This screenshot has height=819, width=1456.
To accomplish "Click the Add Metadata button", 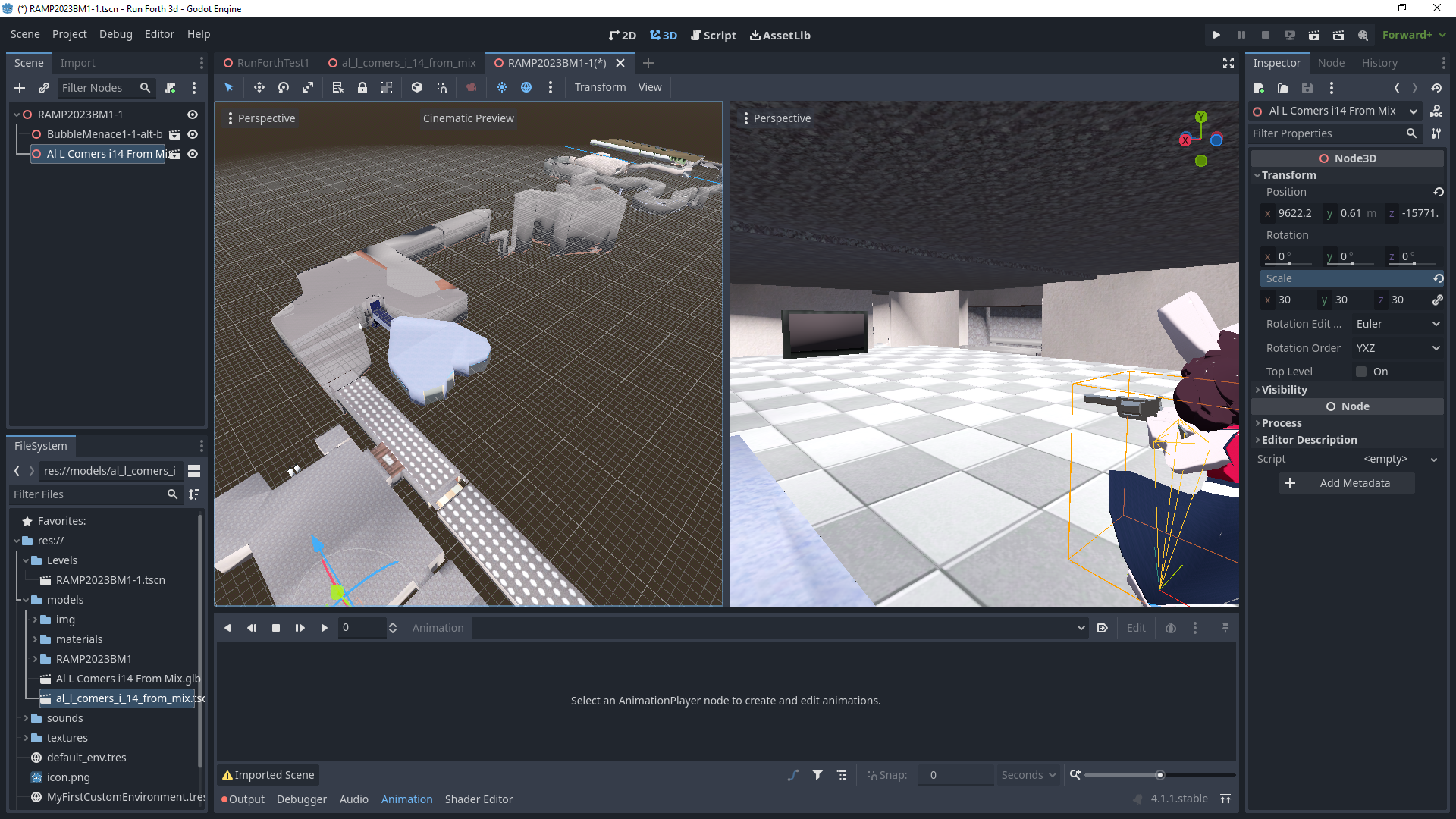I will tap(1347, 483).
